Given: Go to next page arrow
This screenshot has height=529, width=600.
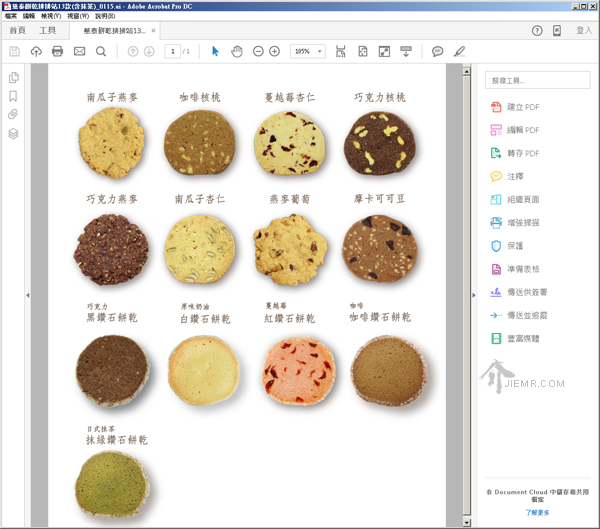Looking at the screenshot, I should [x=149, y=51].
